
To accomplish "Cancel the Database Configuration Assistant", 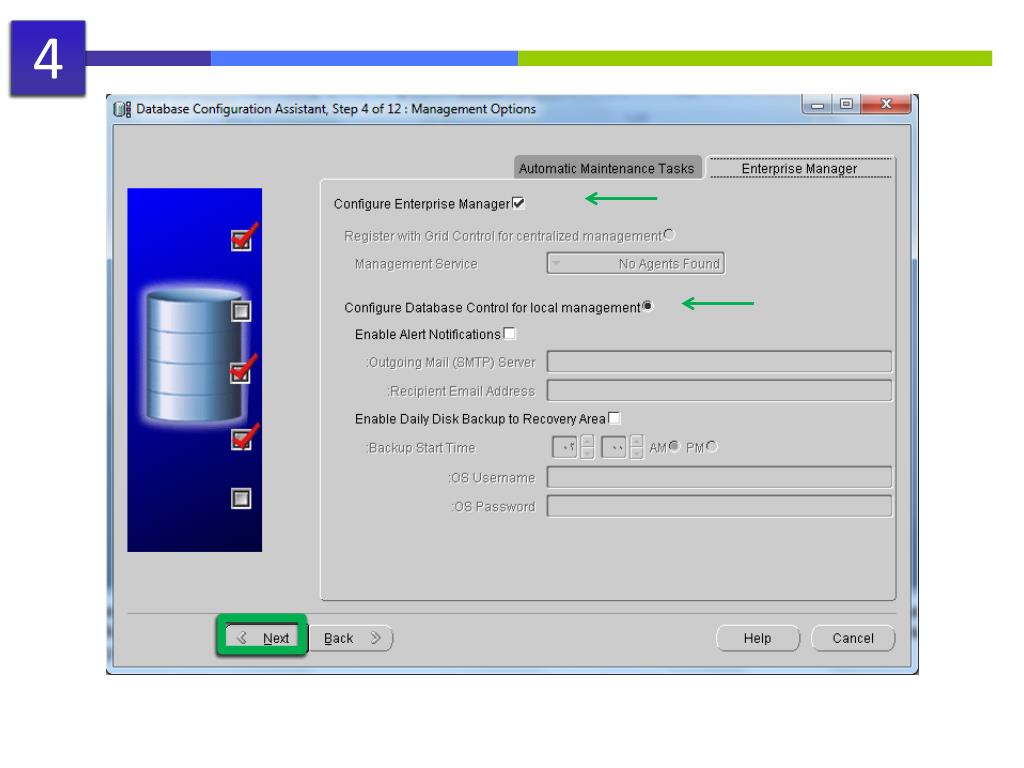I will pyautogui.click(x=853, y=638).
